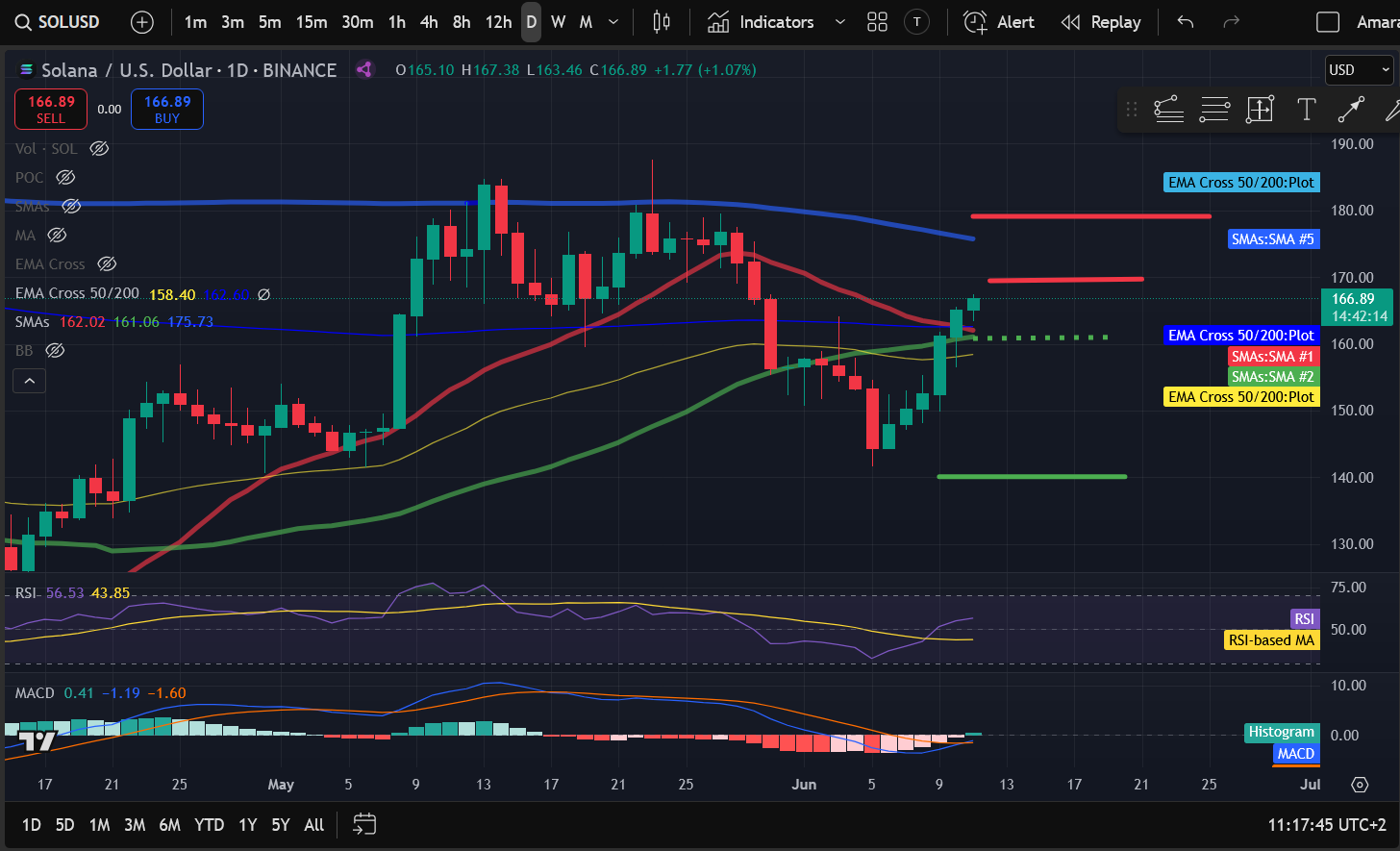
Task: Click the 166.89 BUY button
Action: tap(167, 109)
